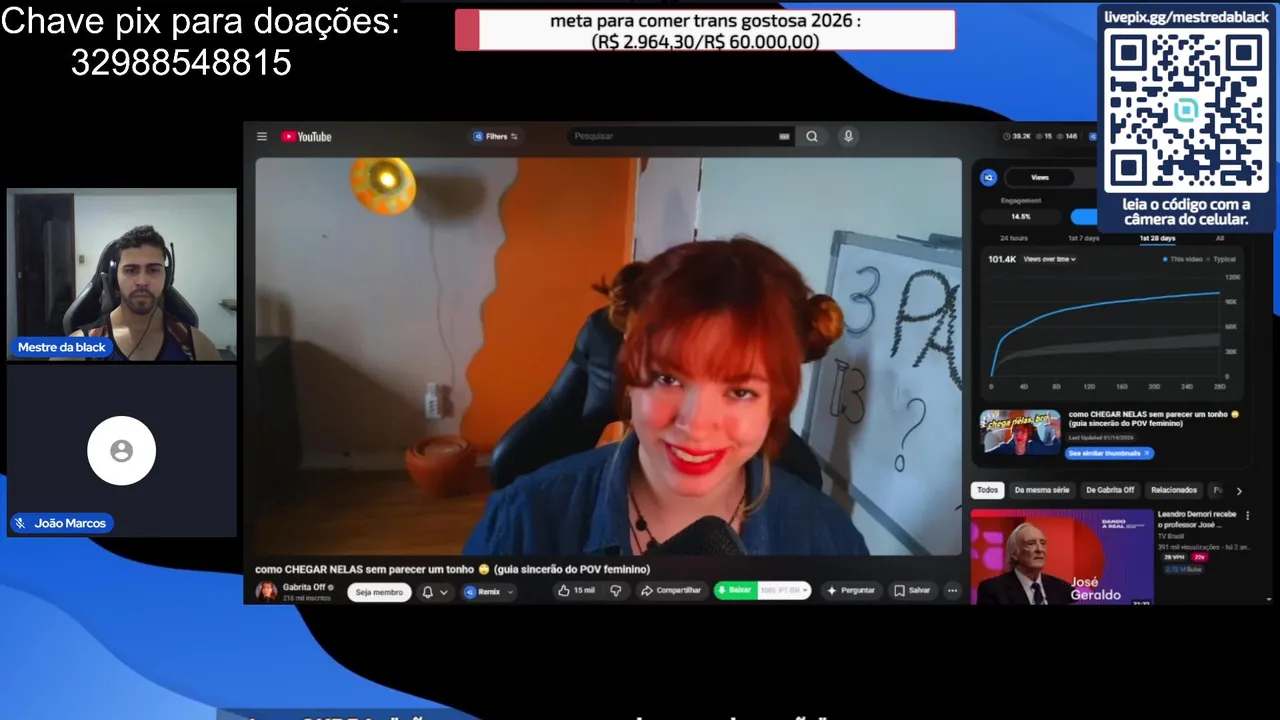The width and height of the screenshot is (1280, 720).
Task: Select the De Gabrita Off chip
Action: click(x=1109, y=490)
